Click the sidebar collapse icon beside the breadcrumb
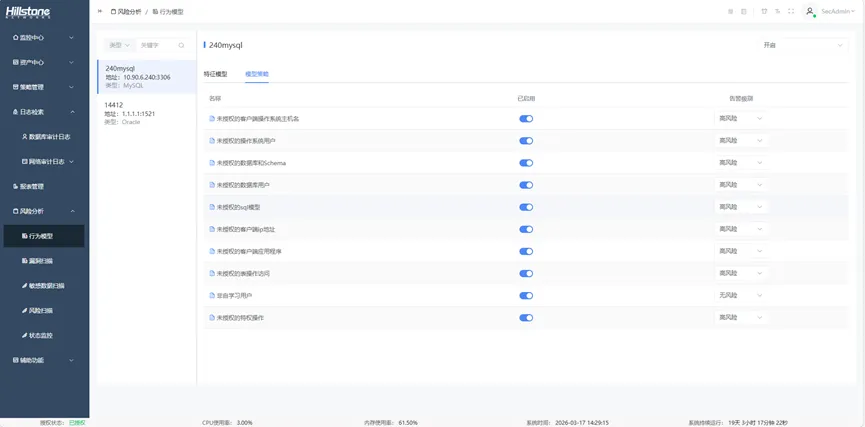Image resolution: width=865 pixels, height=427 pixels. click(x=100, y=11)
